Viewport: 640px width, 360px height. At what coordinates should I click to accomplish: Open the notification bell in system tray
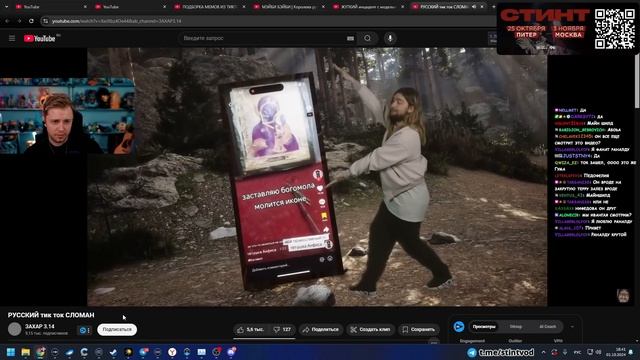[632, 352]
